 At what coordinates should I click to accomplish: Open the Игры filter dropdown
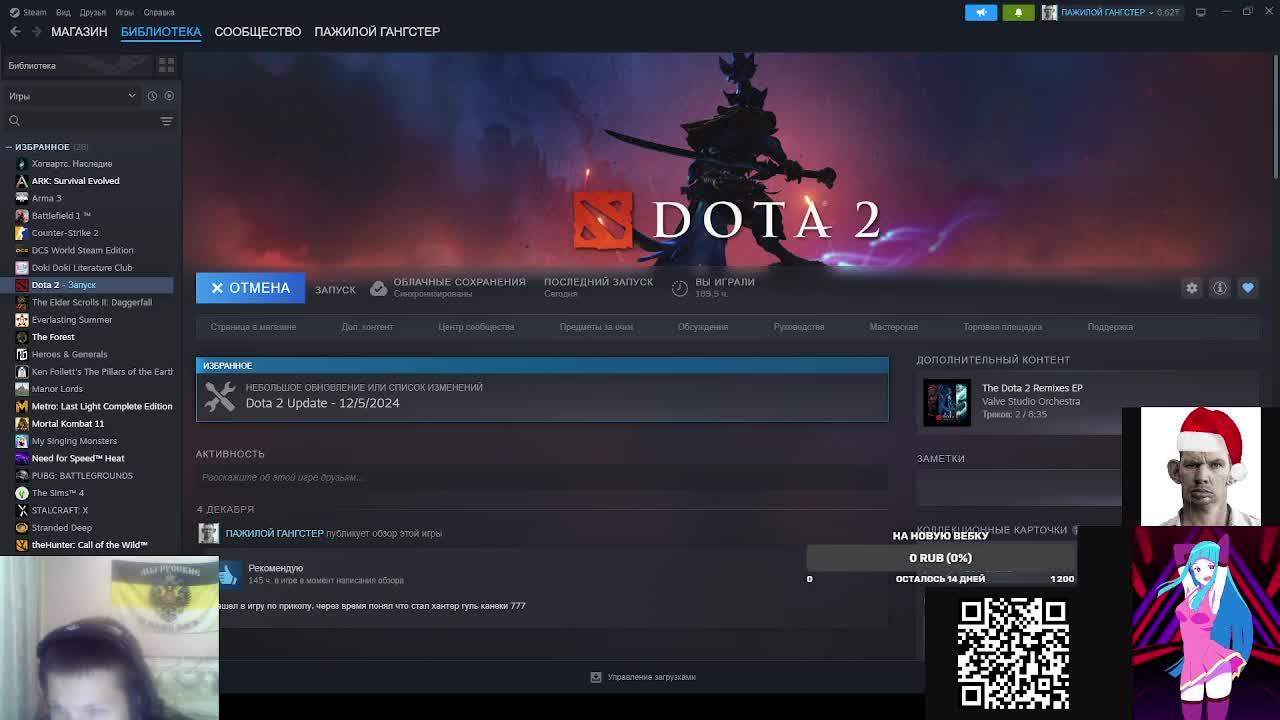(x=72, y=96)
